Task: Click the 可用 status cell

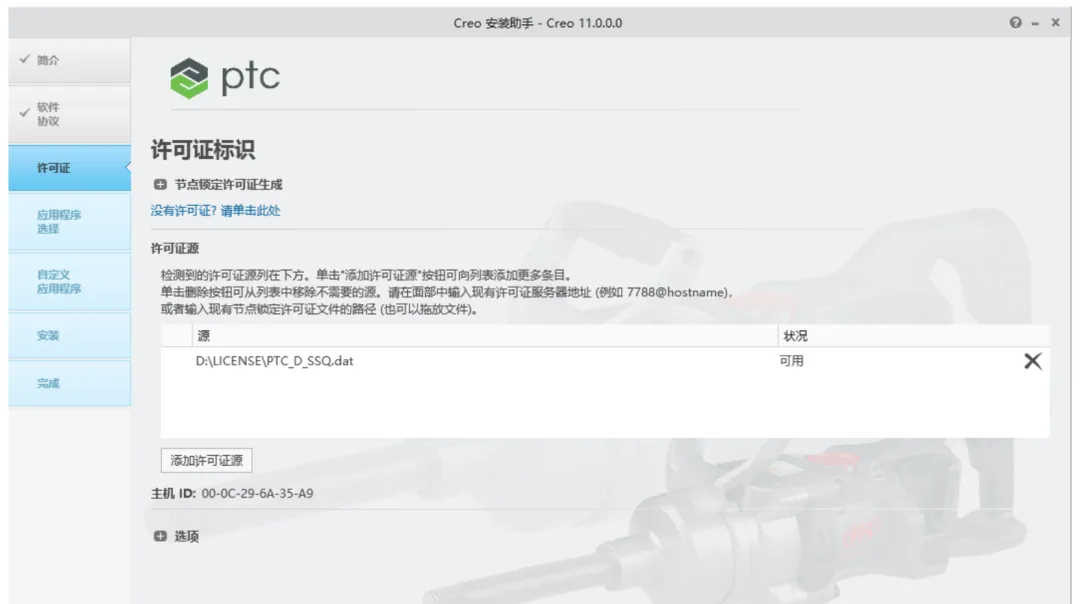Action: [x=791, y=361]
